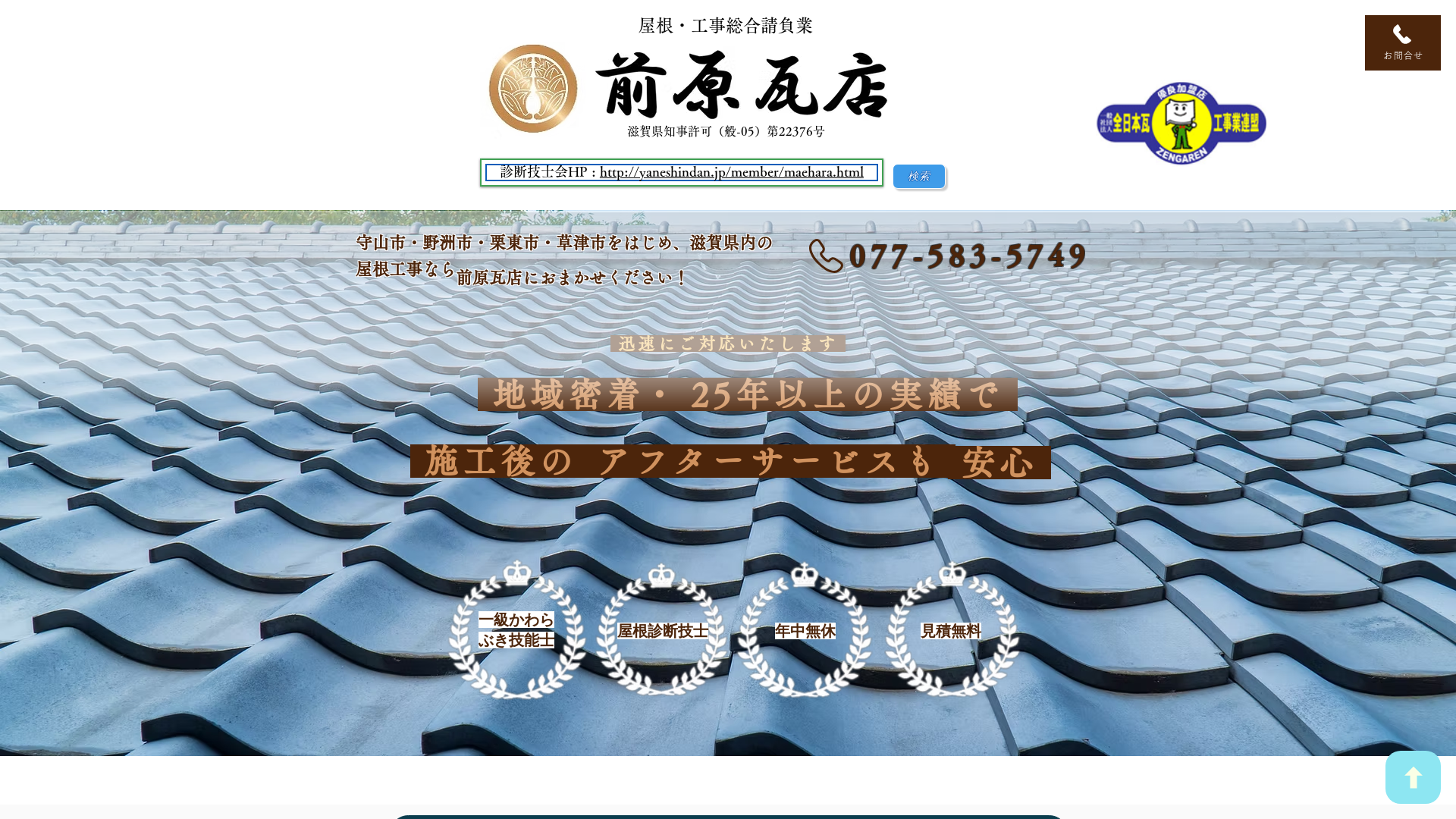Viewport: 1456px width, 819px height.
Task: Click the 屋根診断技士 laurel badge
Action: pyautogui.click(x=662, y=630)
